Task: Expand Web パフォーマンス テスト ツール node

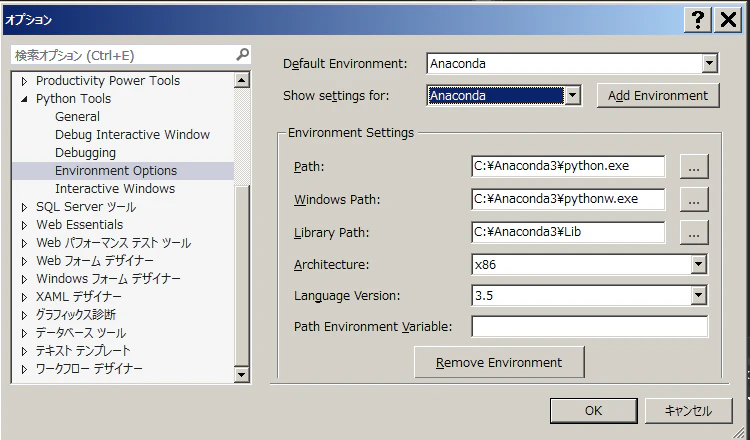Action: click(x=24, y=243)
